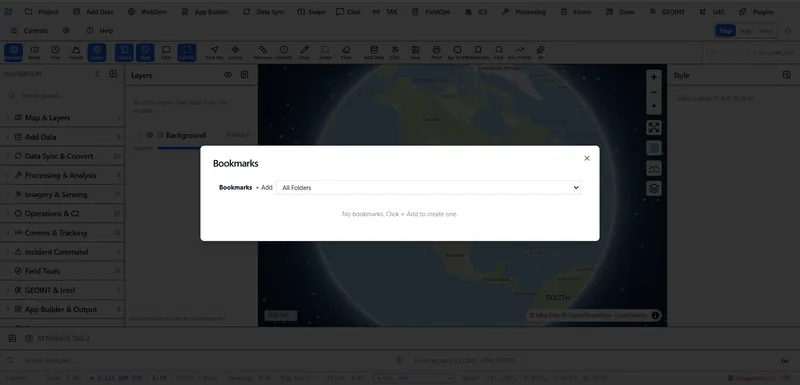Open the Data Sync menu
The image size is (800, 385).
(x=264, y=12)
